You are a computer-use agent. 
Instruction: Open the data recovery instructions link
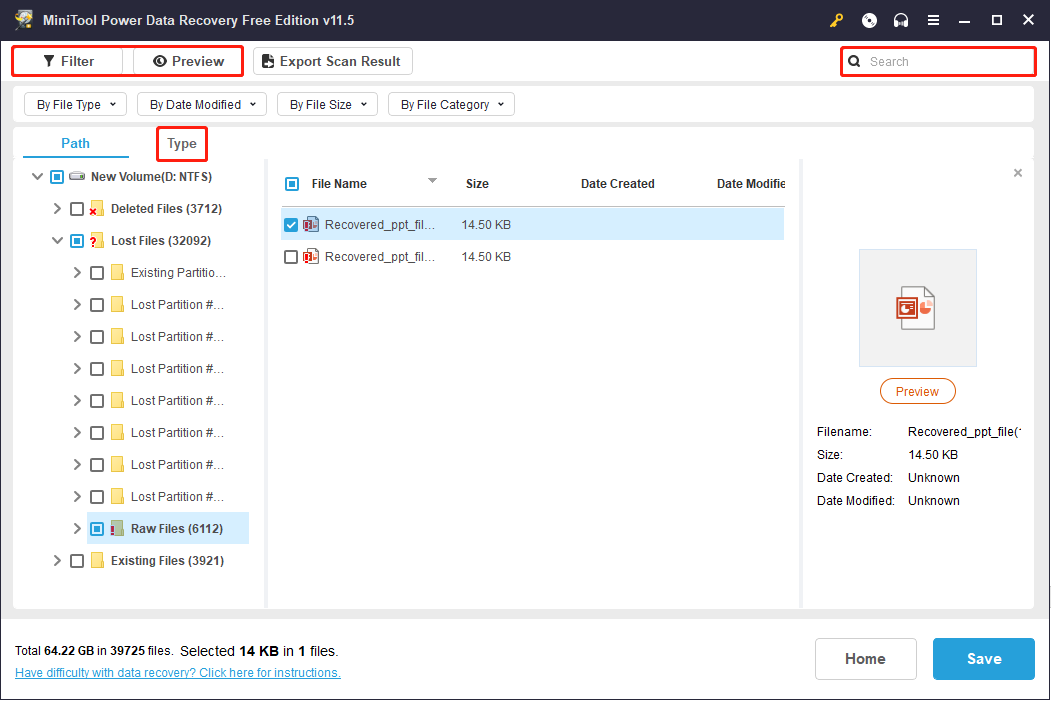tap(177, 672)
